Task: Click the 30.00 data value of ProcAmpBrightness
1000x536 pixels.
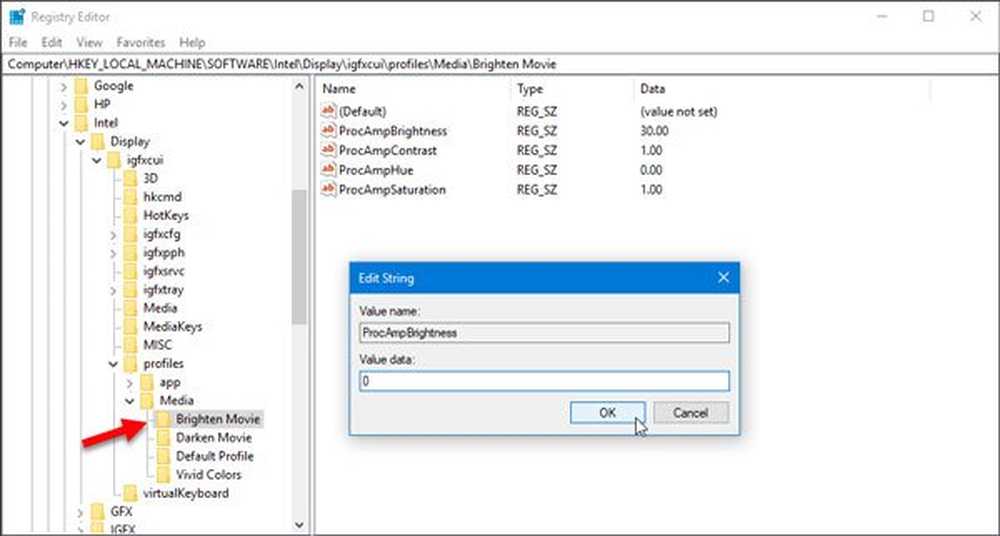Action: coord(654,131)
